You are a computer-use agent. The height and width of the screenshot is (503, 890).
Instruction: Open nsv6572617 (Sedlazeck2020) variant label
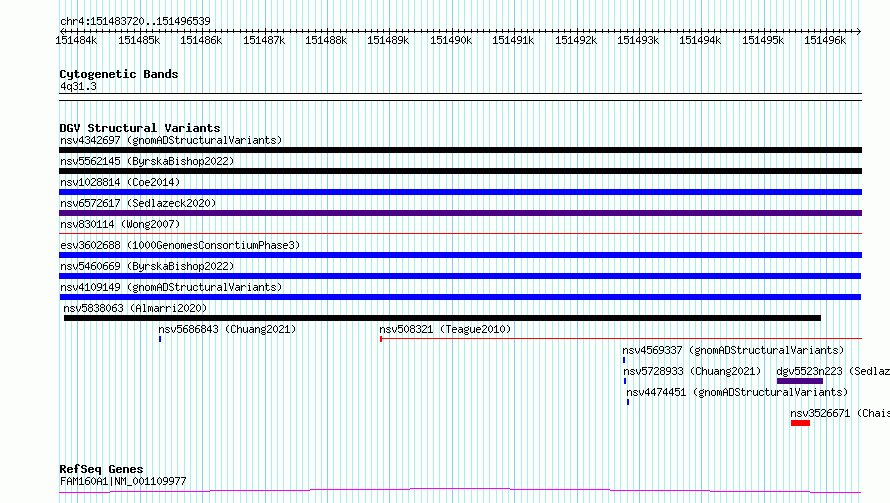point(138,203)
